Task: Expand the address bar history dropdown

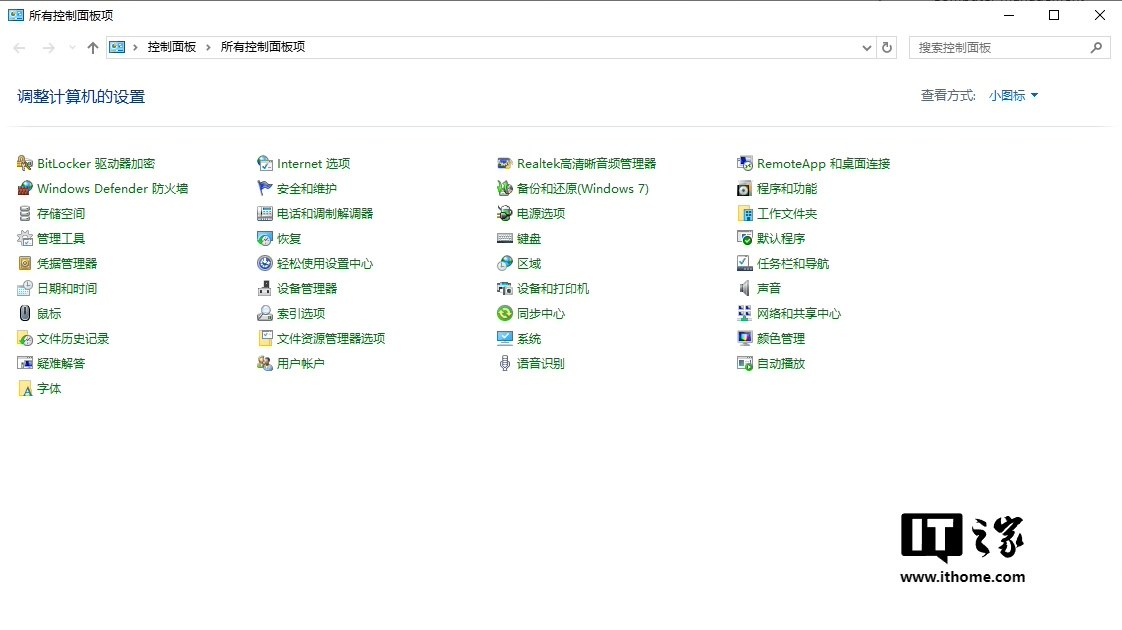Action: point(866,47)
